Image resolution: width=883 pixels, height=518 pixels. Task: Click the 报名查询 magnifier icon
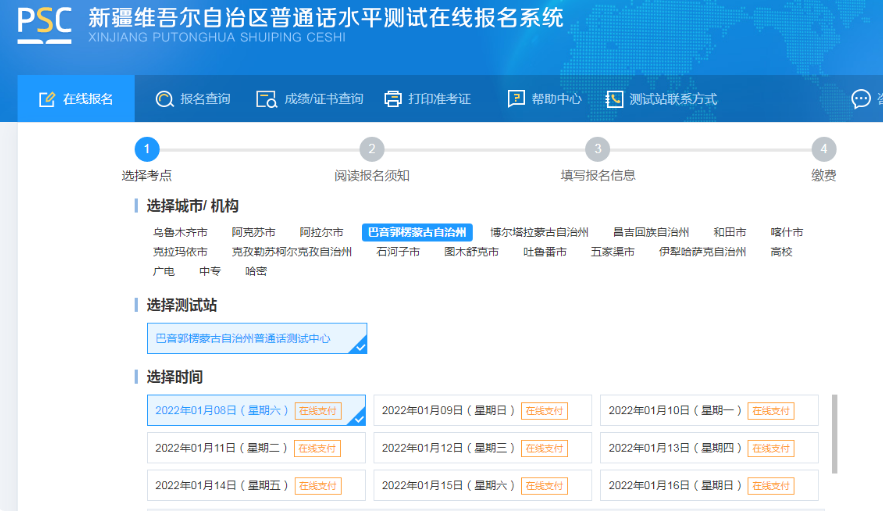(x=164, y=99)
